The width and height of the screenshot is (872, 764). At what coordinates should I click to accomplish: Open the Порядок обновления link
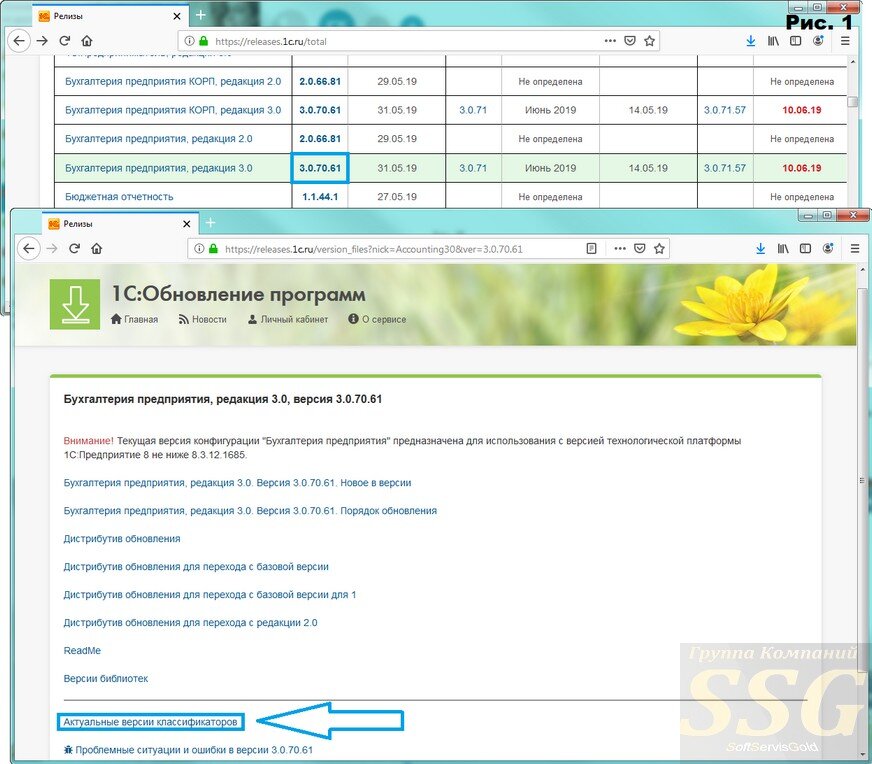click(250, 510)
